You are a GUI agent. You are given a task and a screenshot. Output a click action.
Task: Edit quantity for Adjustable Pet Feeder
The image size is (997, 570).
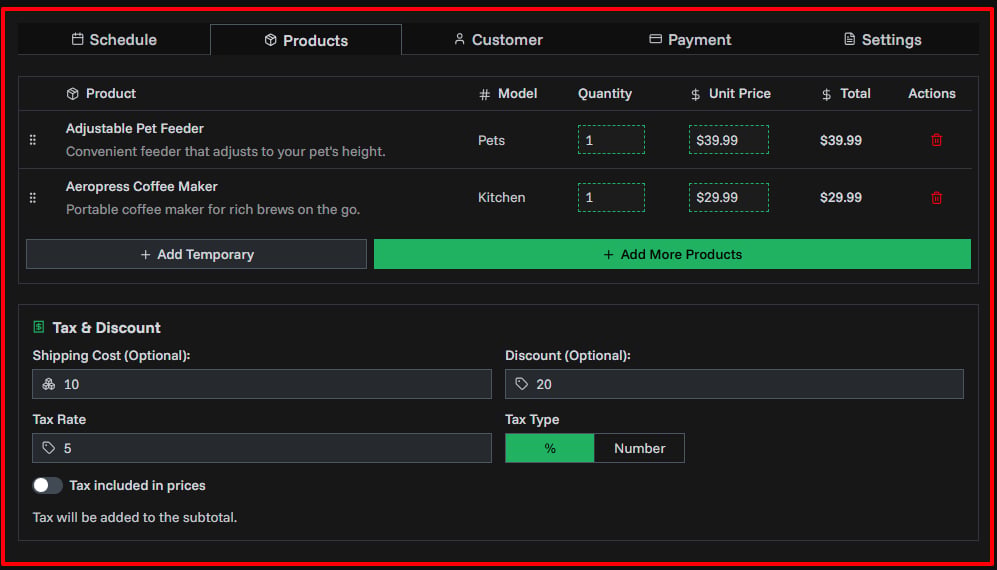pos(611,140)
